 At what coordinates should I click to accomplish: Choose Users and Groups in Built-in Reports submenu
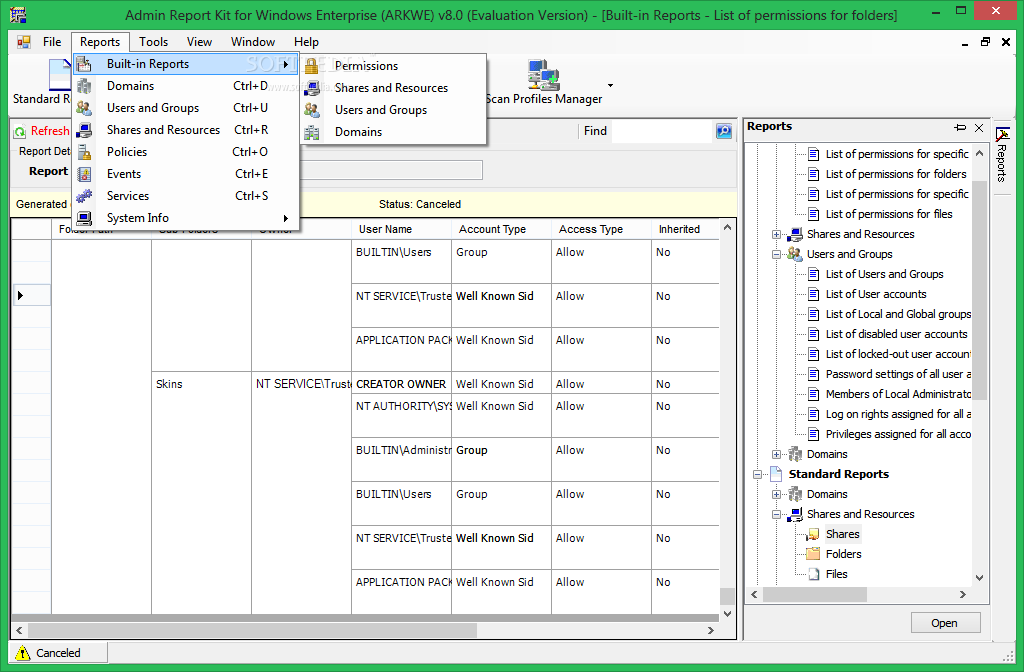(394, 110)
